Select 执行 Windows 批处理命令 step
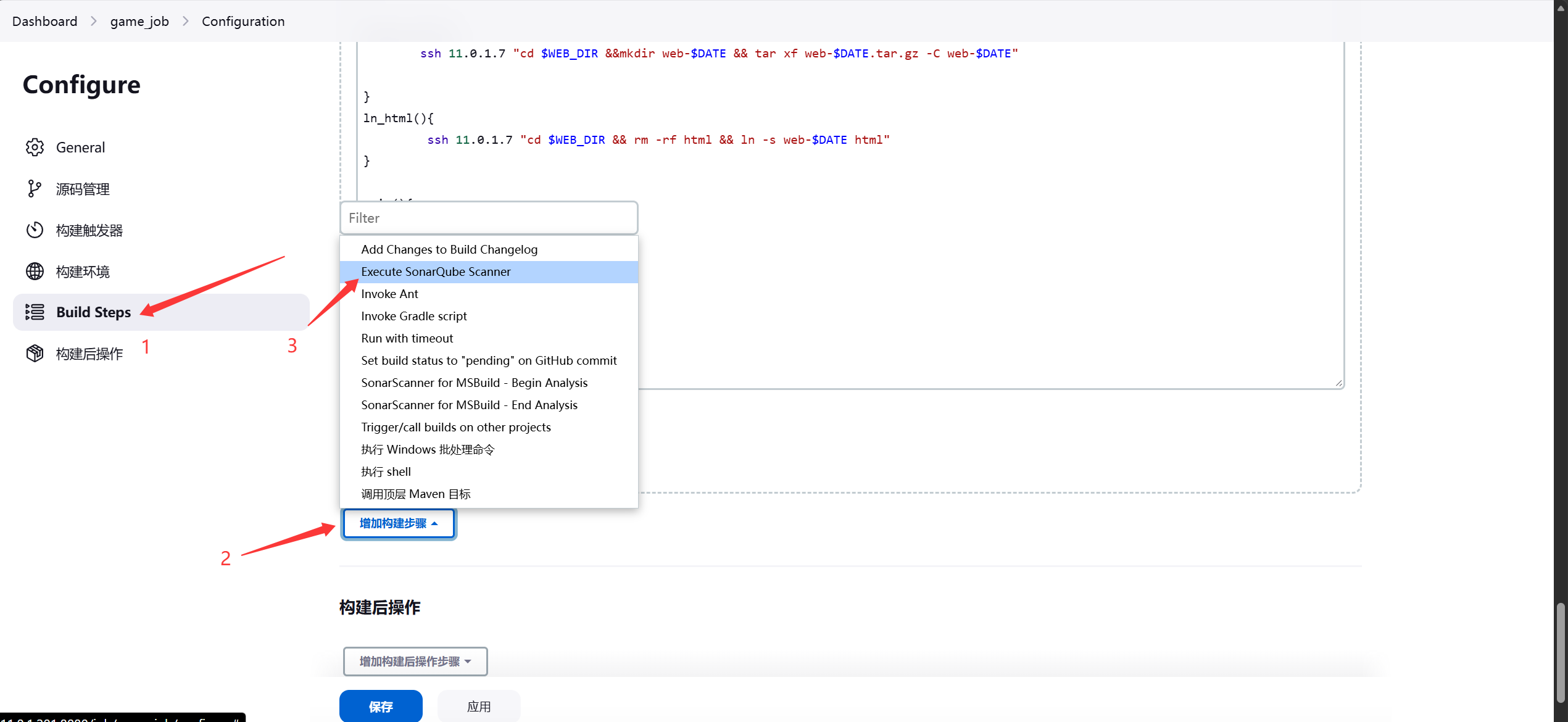 pos(489,449)
